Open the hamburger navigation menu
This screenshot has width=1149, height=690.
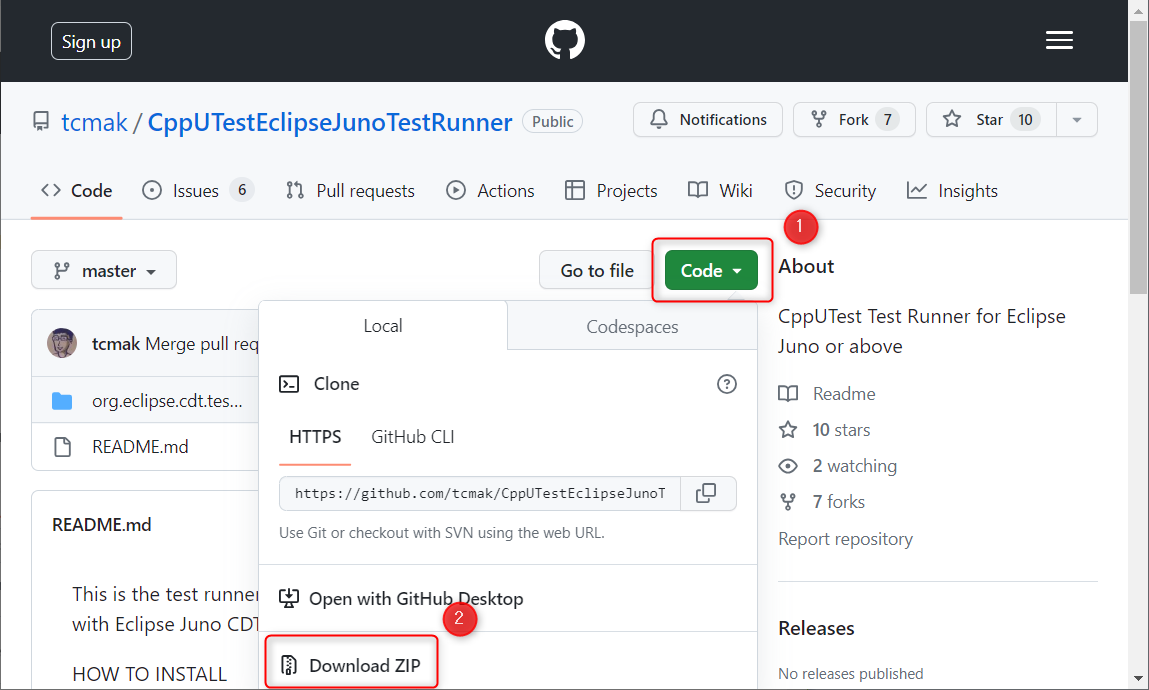point(1059,40)
